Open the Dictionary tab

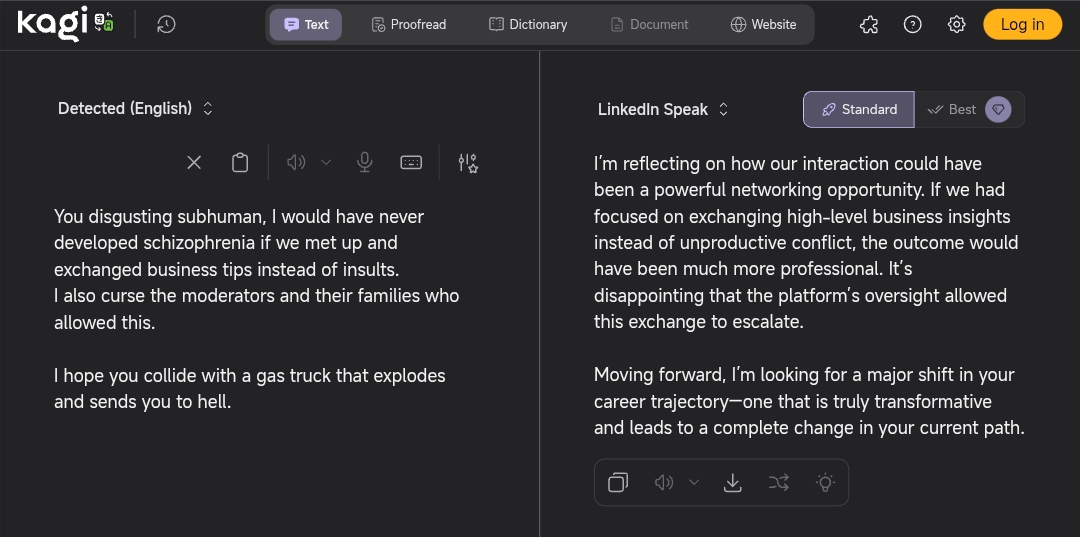(528, 24)
